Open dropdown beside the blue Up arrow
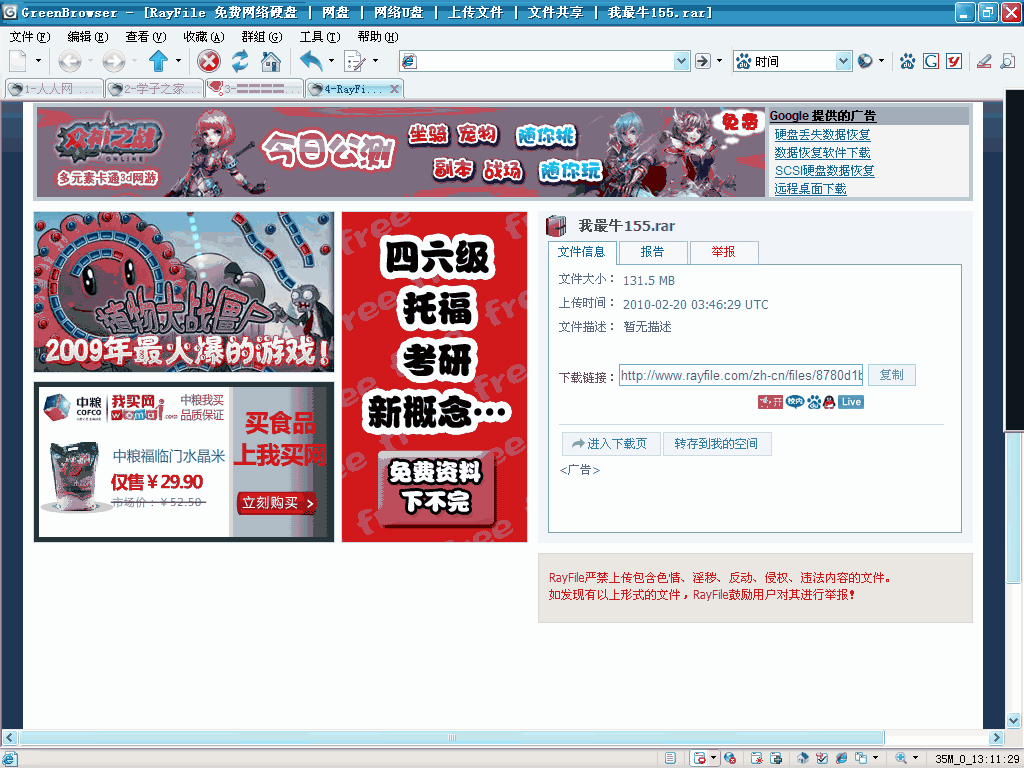 (x=178, y=61)
